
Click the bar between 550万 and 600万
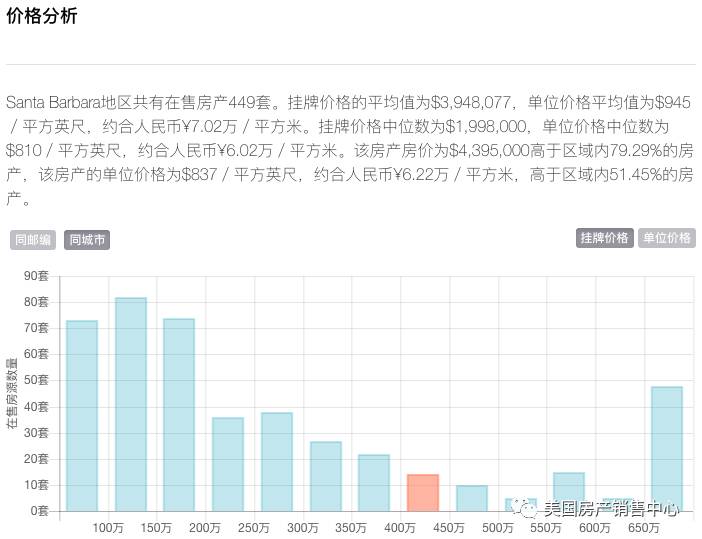click(x=569, y=492)
